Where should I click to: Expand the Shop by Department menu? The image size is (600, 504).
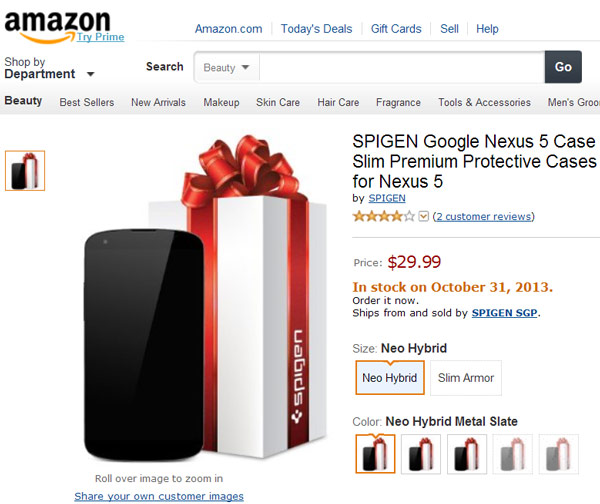coord(49,68)
